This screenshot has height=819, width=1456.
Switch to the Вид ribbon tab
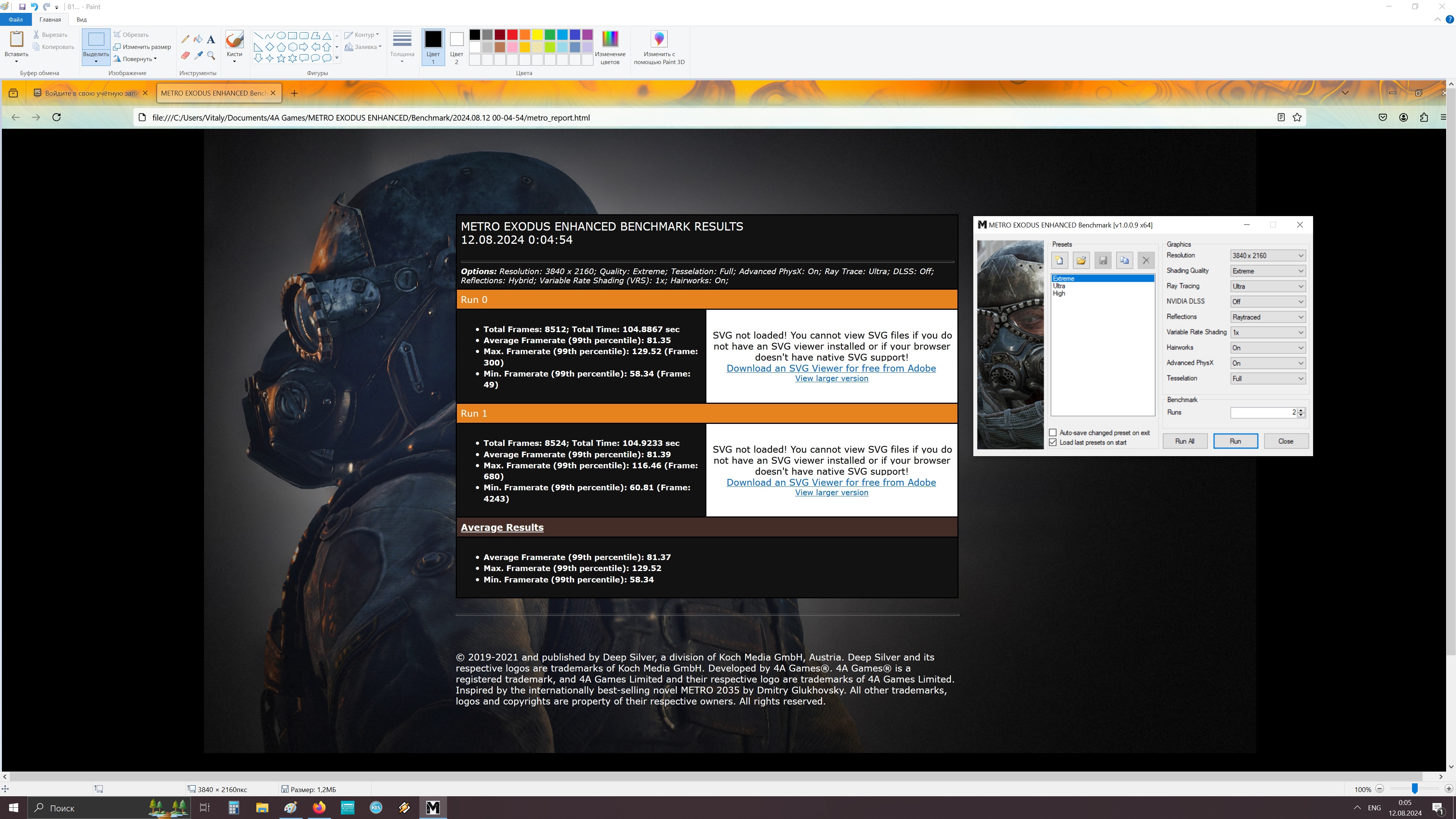pos(82,19)
